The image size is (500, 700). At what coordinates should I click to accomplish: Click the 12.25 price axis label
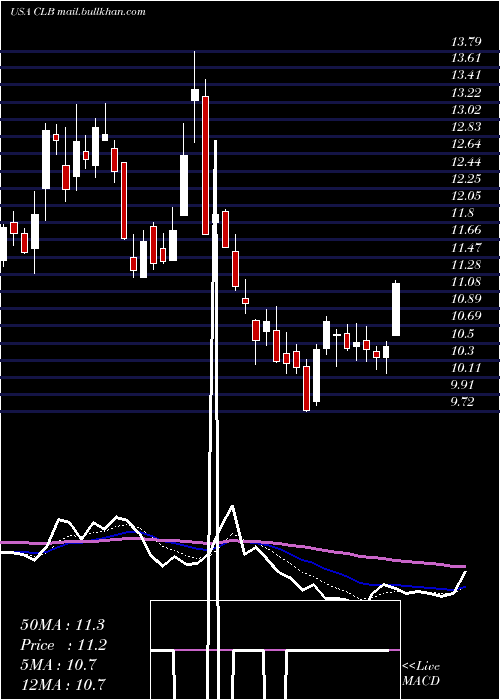tap(466, 179)
